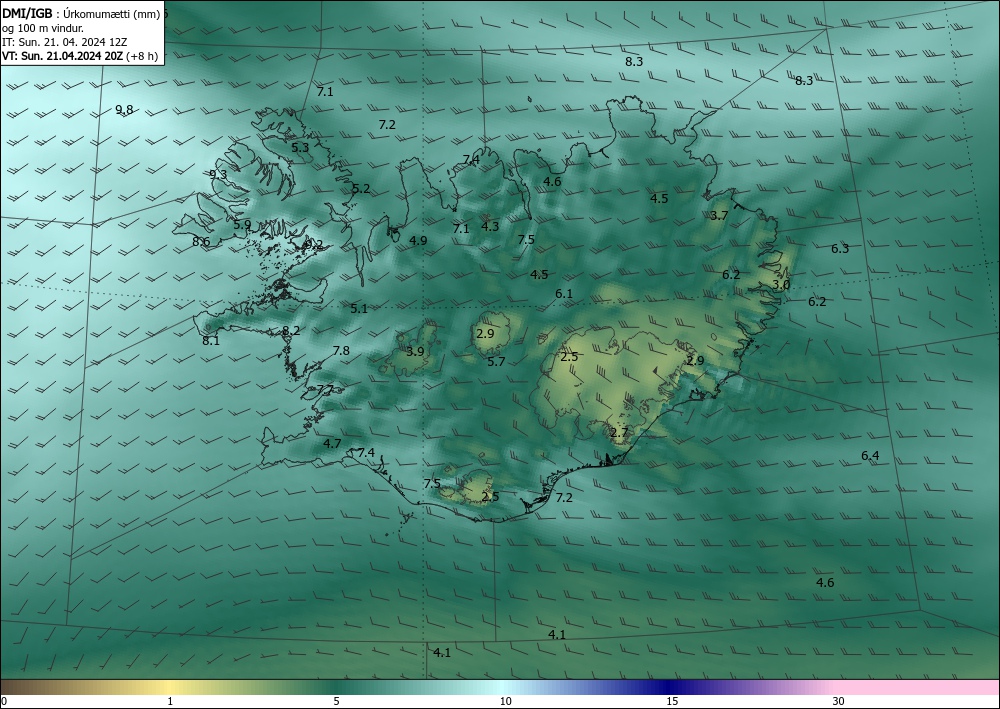The image size is (1000, 709).
Task: Click the '1' label on the color scale
Action: 170,701
